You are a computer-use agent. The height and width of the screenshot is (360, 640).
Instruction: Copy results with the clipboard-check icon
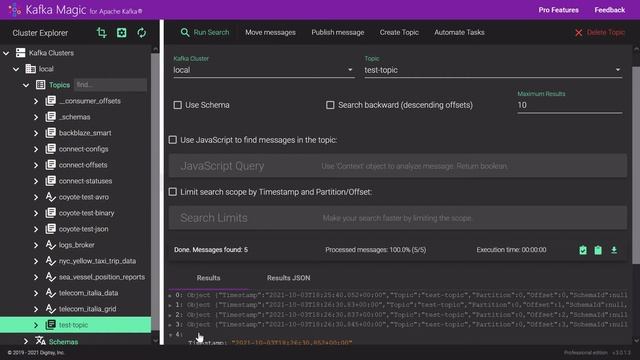(583, 250)
